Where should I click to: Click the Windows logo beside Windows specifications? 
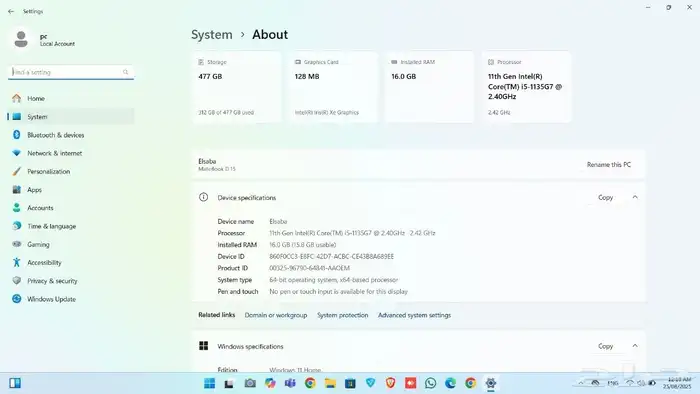click(x=204, y=346)
